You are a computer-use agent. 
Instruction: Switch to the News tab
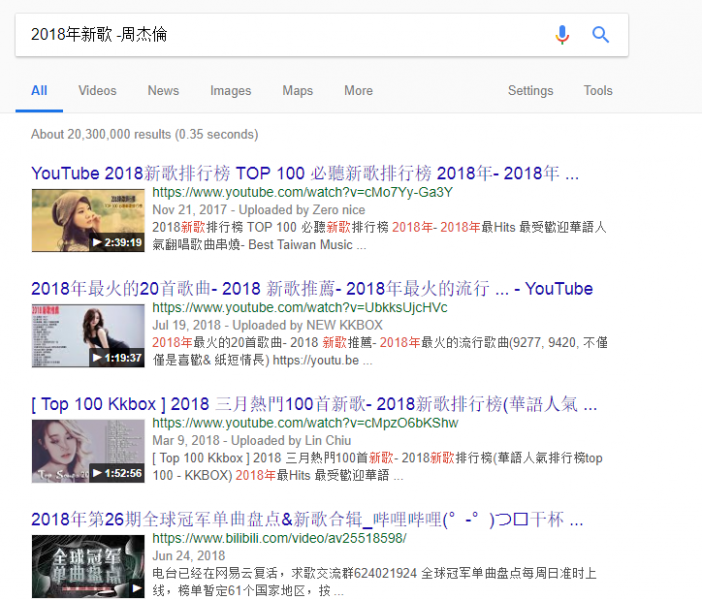[163, 91]
